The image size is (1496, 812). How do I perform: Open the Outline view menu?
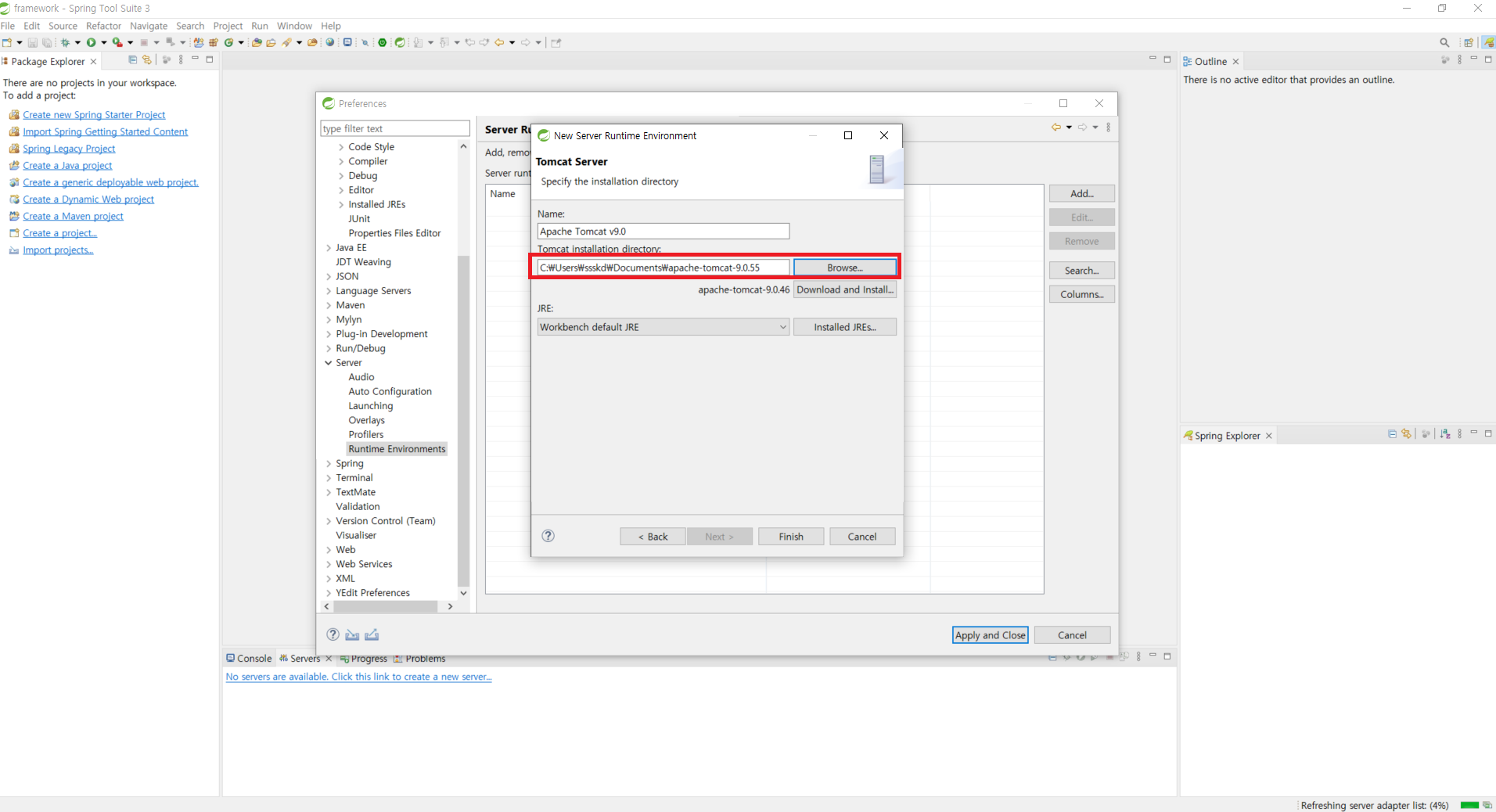[1459, 59]
